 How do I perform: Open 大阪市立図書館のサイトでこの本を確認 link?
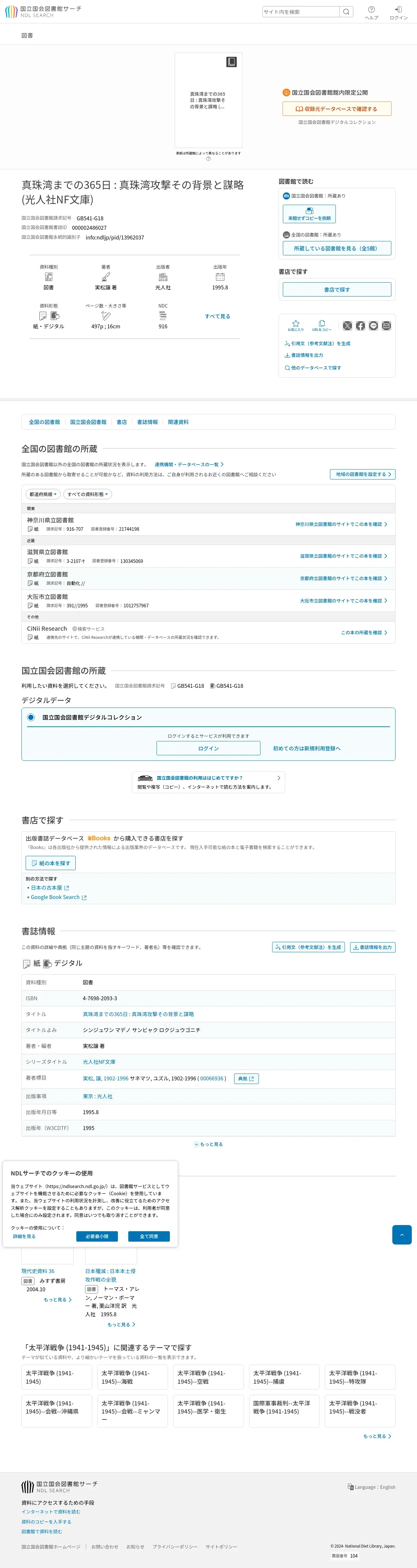click(x=343, y=601)
